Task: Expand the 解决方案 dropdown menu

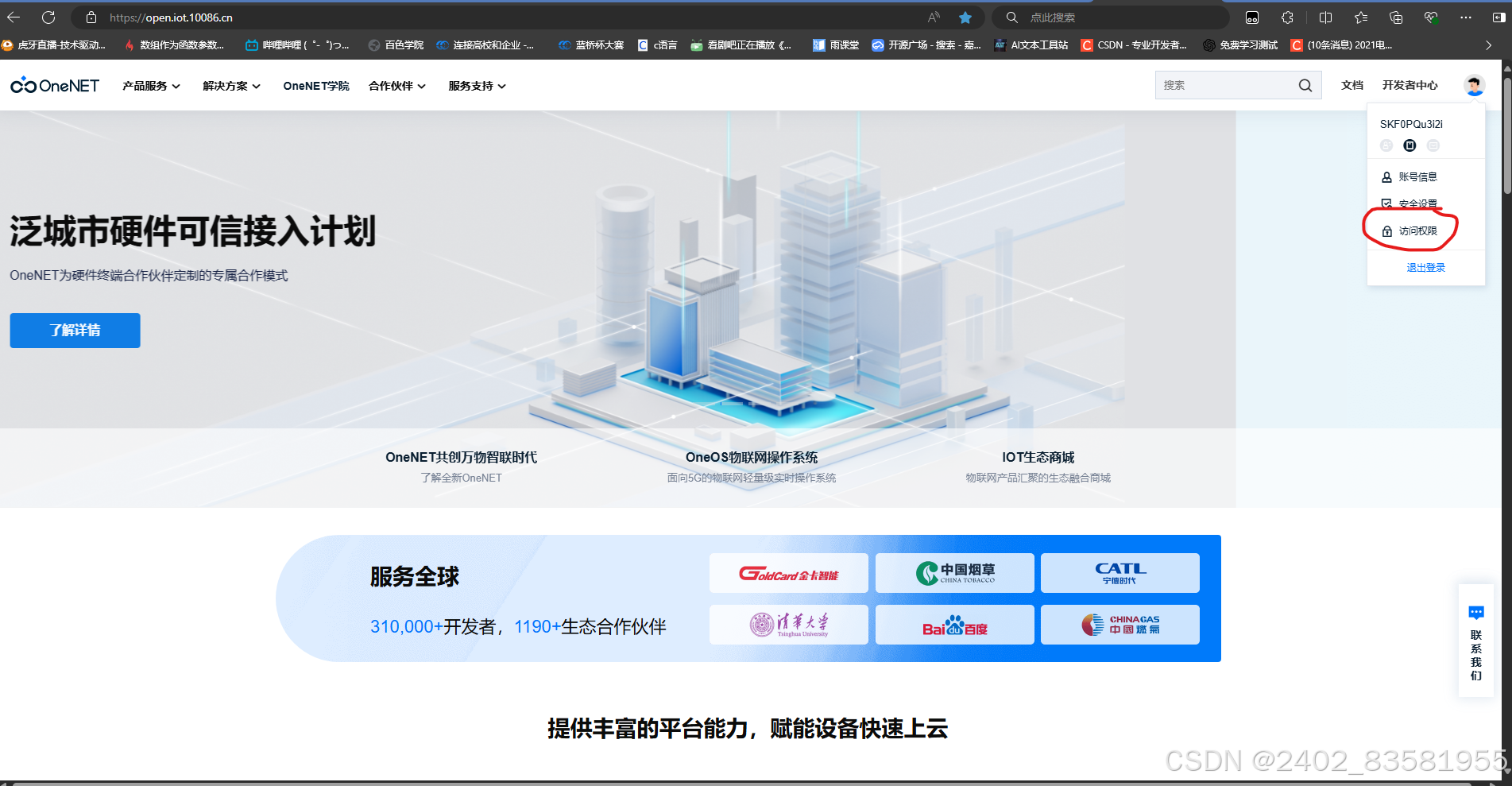Action: 231,86
